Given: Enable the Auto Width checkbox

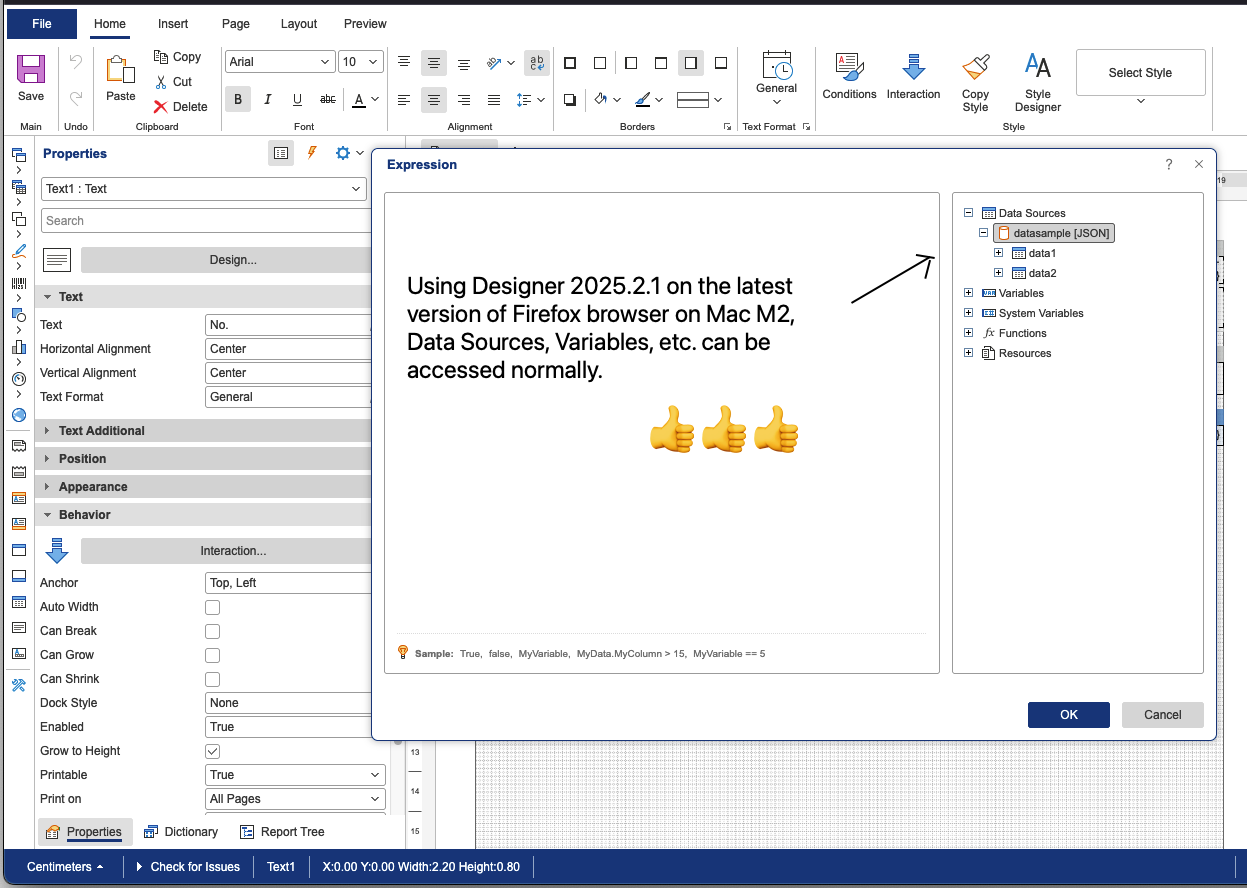Looking at the screenshot, I should [212, 607].
